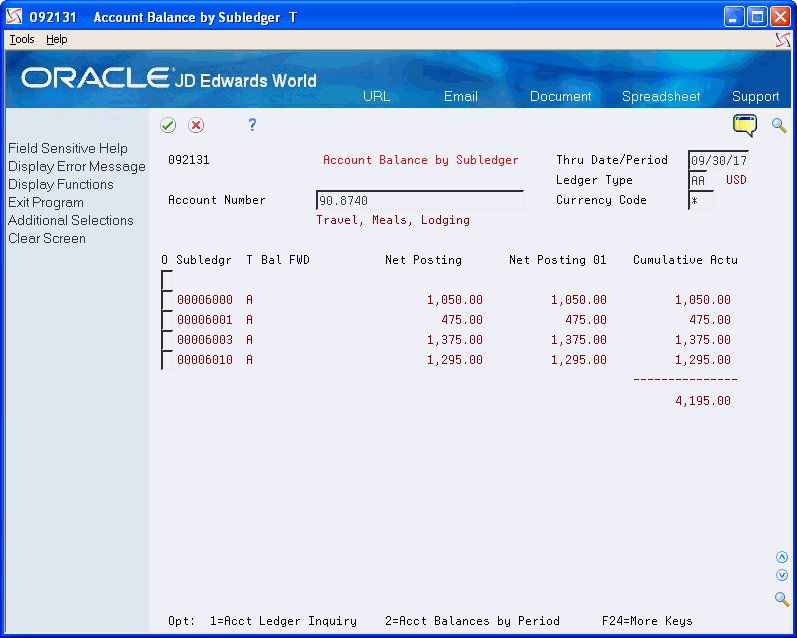Click the Support link in banner
The height and width of the screenshot is (638, 797).
pyautogui.click(x=755, y=97)
